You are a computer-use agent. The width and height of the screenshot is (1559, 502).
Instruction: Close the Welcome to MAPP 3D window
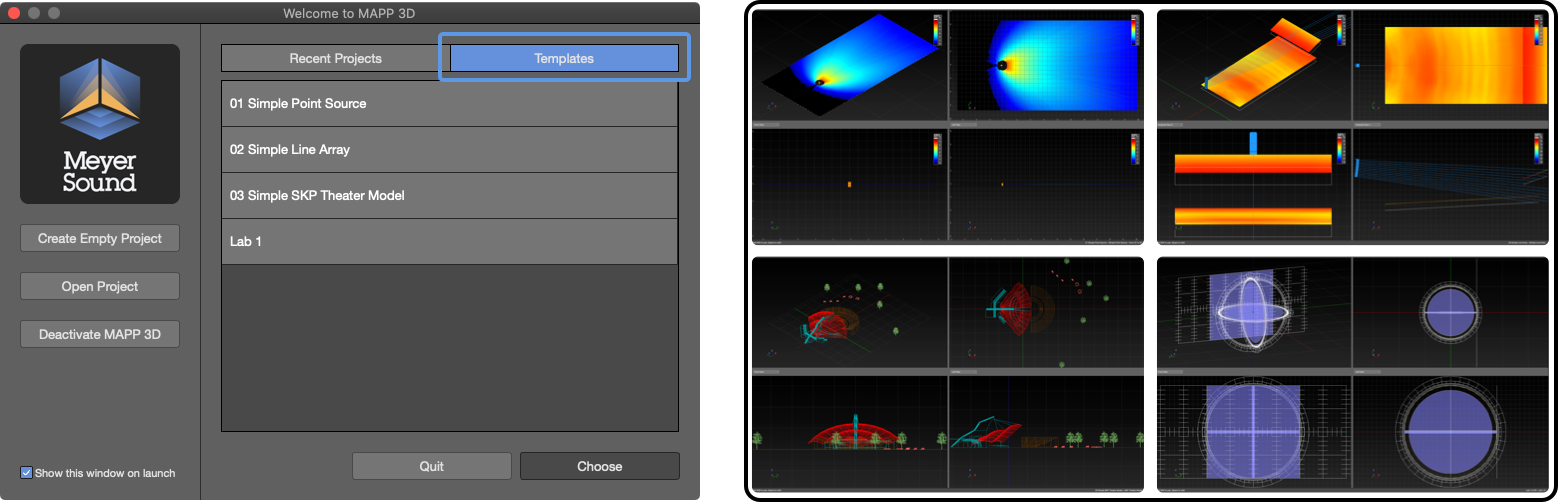click(14, 14)
